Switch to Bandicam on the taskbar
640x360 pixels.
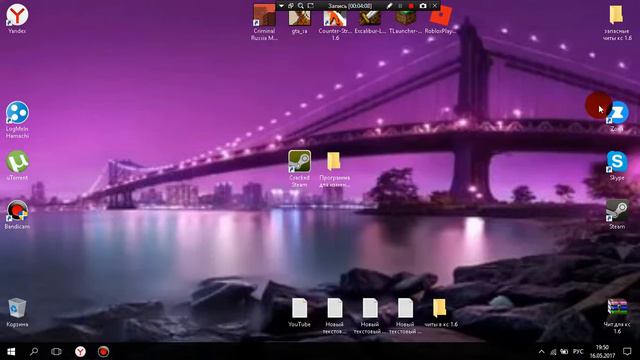click(x=103, y=351)
